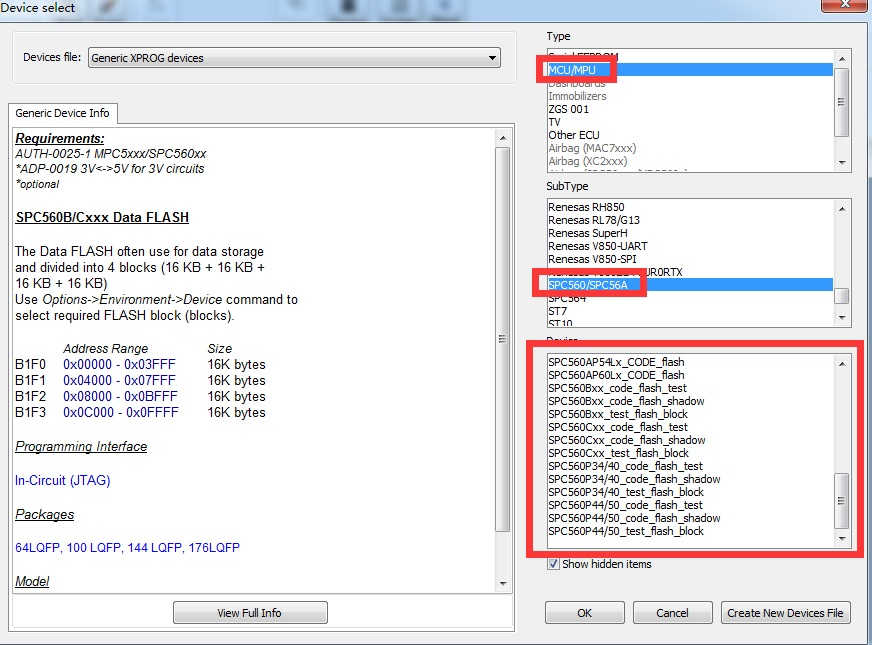Select TV in the Type list

tap(690, 122)
